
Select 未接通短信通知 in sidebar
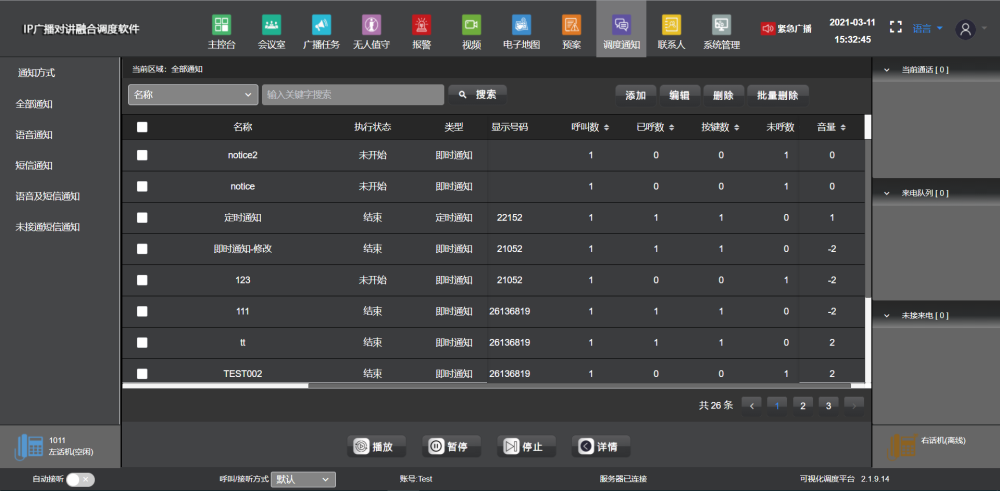tap(48, 226)
